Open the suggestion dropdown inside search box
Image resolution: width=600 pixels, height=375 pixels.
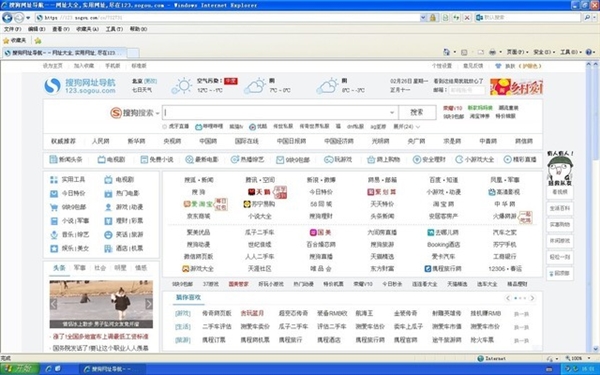[x=391, y=112]
